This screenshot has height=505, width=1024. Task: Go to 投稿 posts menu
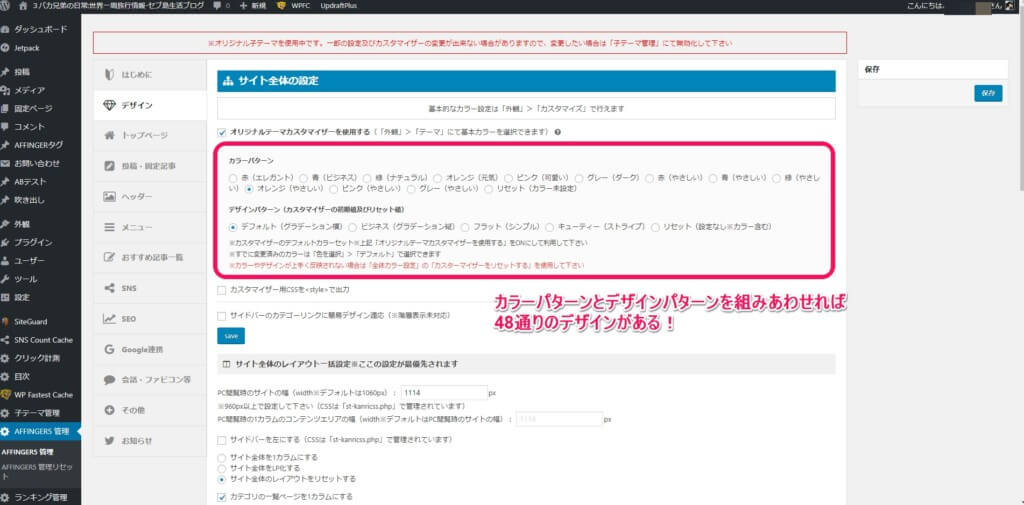(40, 72)
